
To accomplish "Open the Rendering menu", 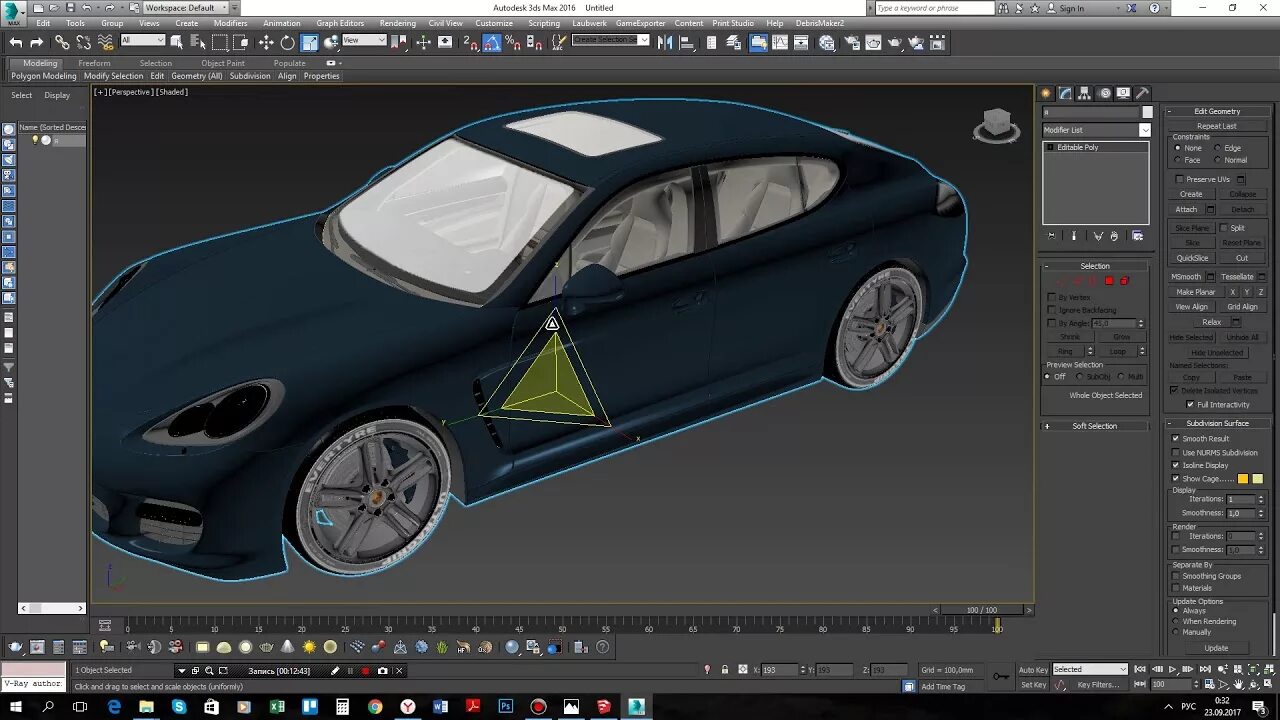I will (397, 23).
